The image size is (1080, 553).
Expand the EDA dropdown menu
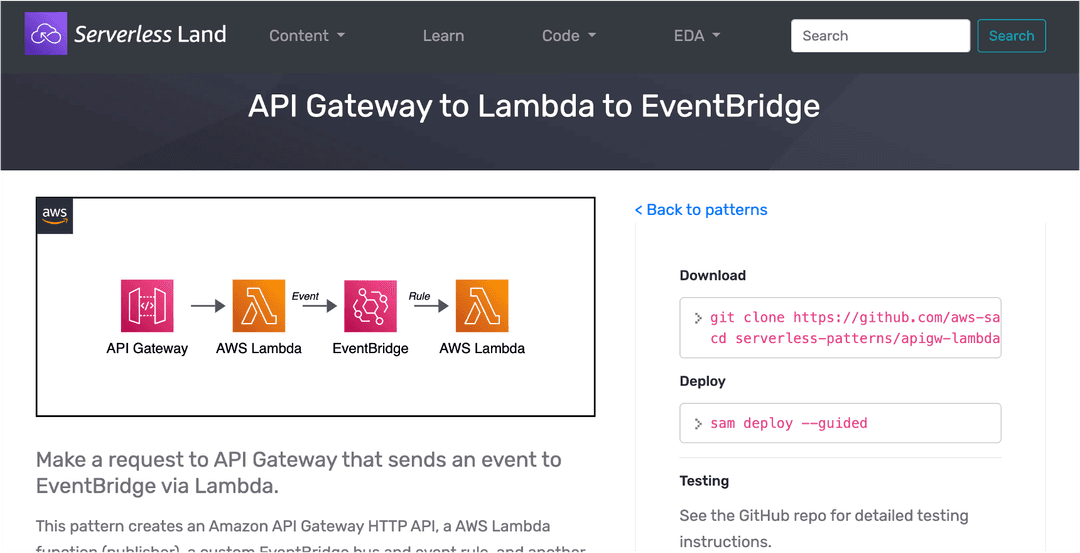(x=697, y=36)
